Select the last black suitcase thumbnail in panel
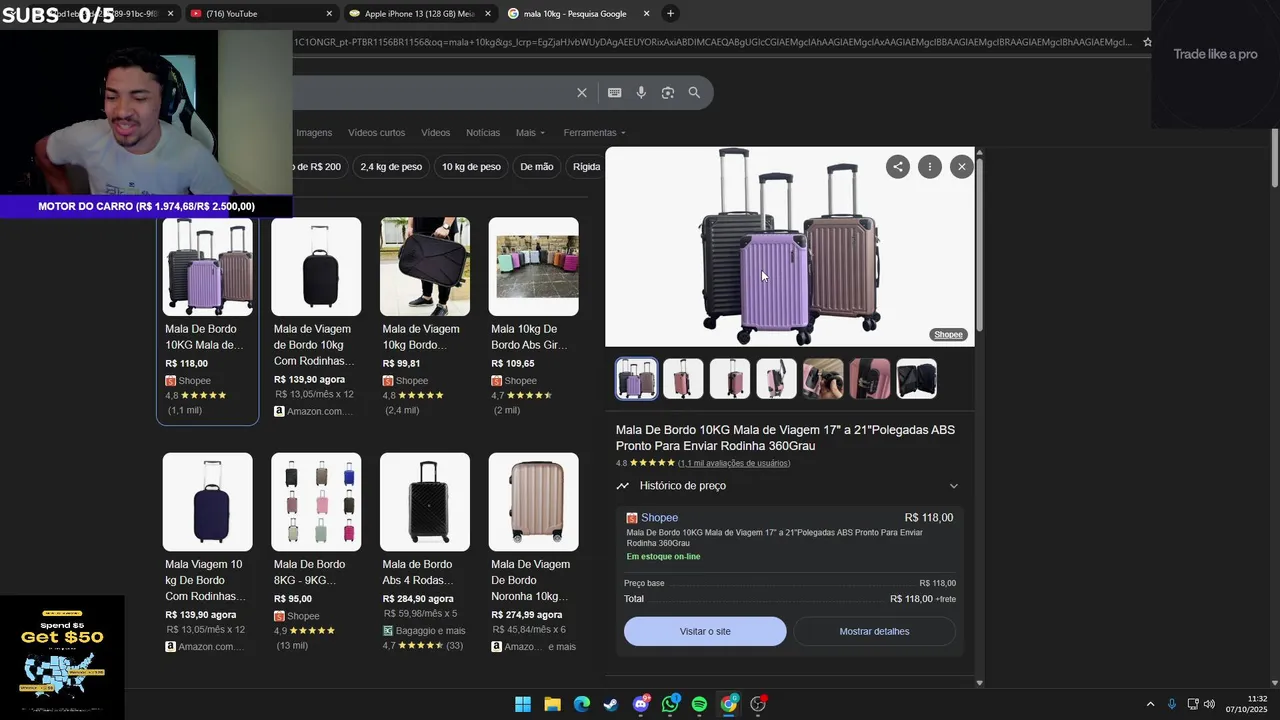Viewport: 1280px width, 720px height. pyautogui.click(x=916, y=379)
